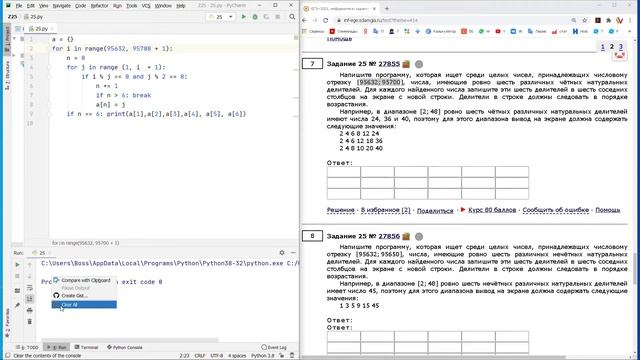Image resolution: width=640 pixels, height=360 pixels.
Task: Click the first answer cell of task 7
Action: tap(343, 171)
